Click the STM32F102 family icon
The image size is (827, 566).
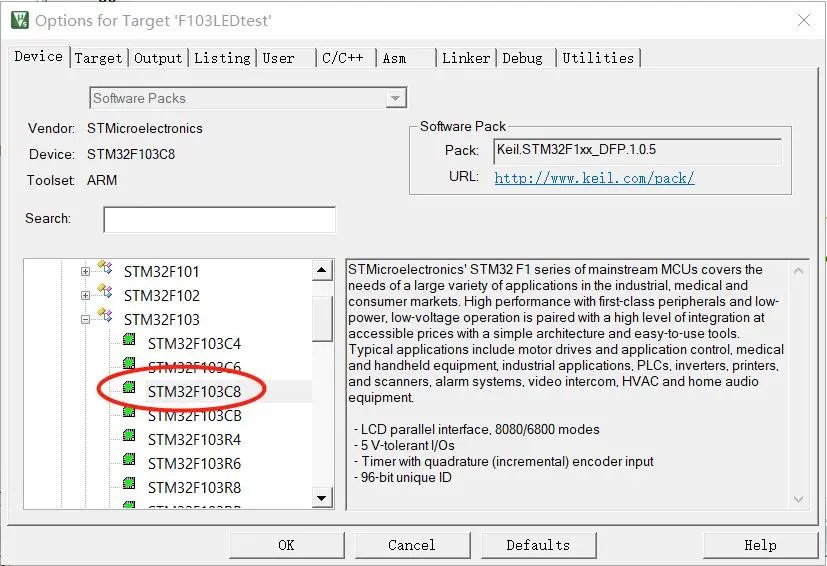(x=105, y=291)
